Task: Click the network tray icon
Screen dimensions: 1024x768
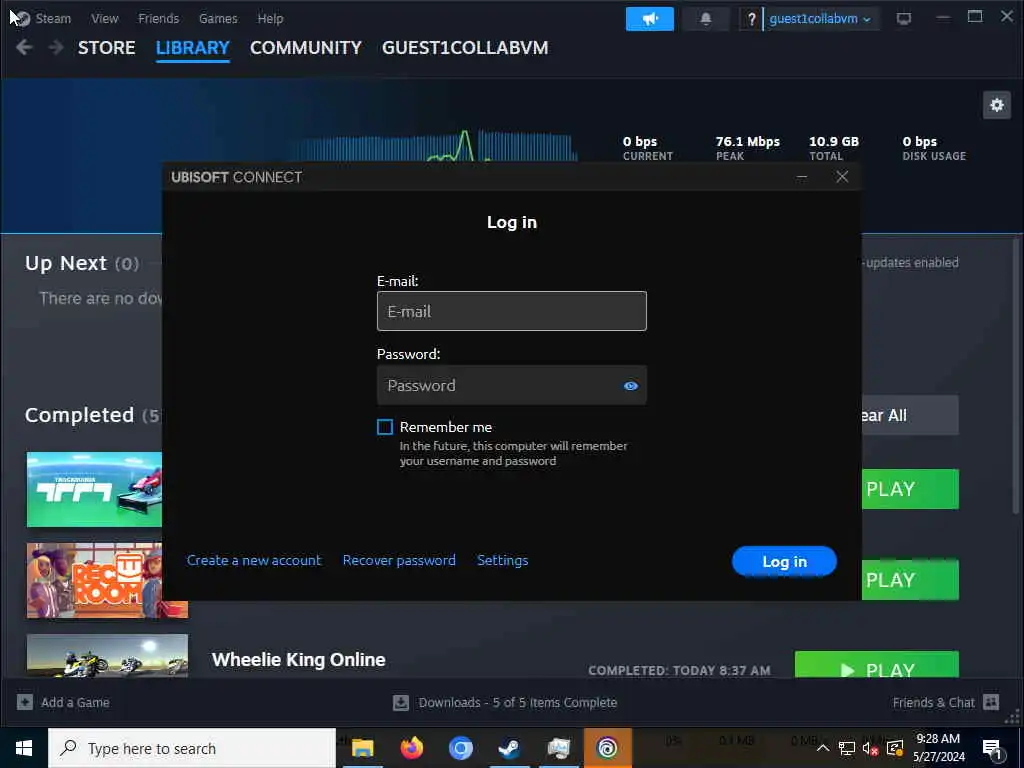Action: [x=846, y=748]
